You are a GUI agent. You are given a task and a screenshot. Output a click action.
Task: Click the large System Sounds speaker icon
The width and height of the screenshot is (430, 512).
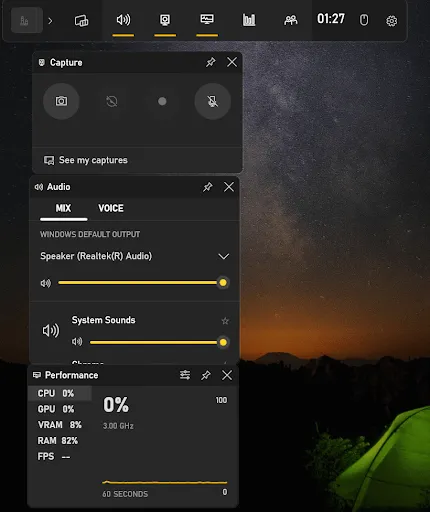(x=51, y=331)
